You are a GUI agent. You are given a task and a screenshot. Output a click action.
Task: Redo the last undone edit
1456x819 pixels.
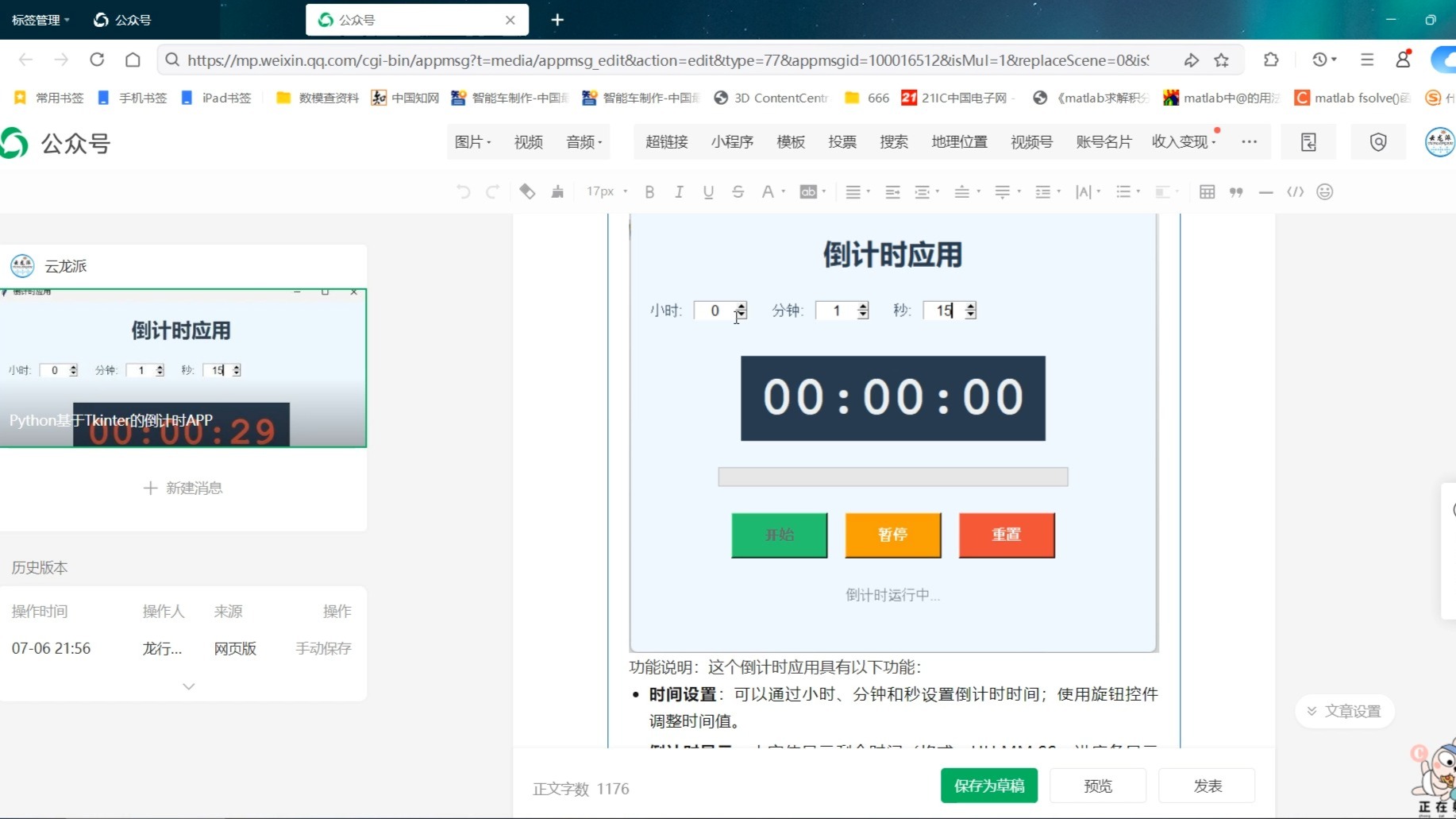coord(492,191)
